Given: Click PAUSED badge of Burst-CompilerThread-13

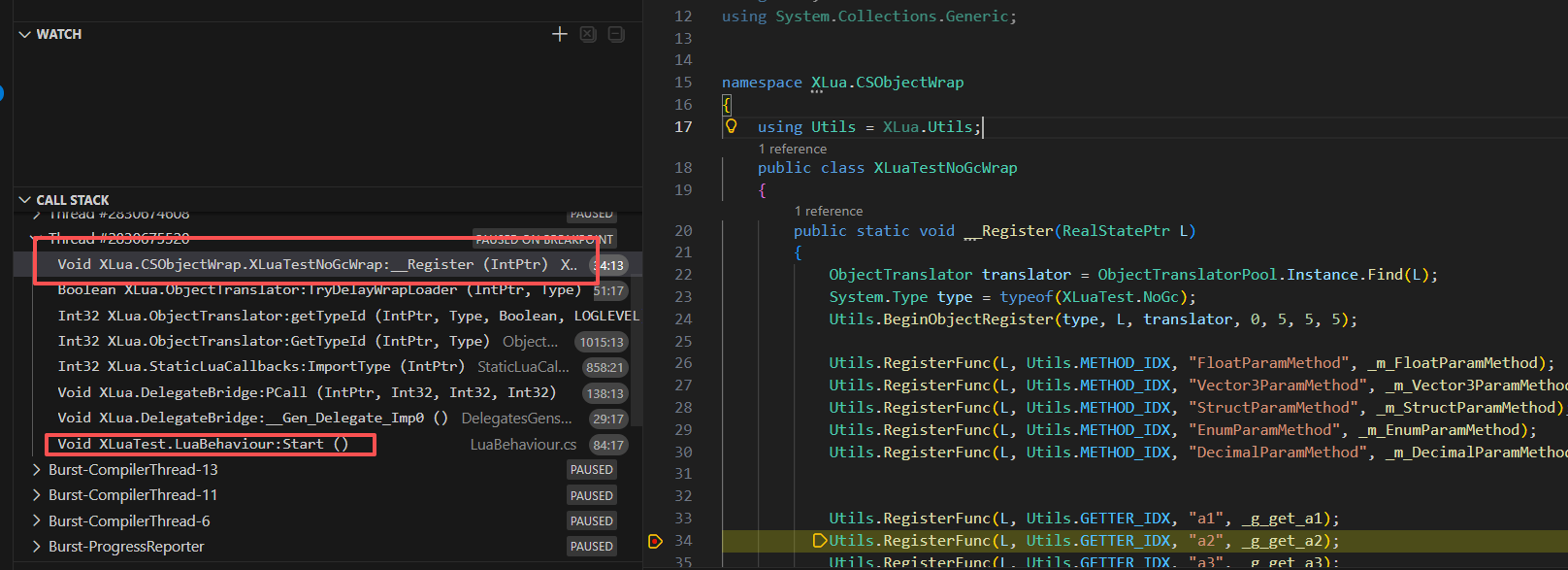Looking at the screenshot, I should [592, 469].
